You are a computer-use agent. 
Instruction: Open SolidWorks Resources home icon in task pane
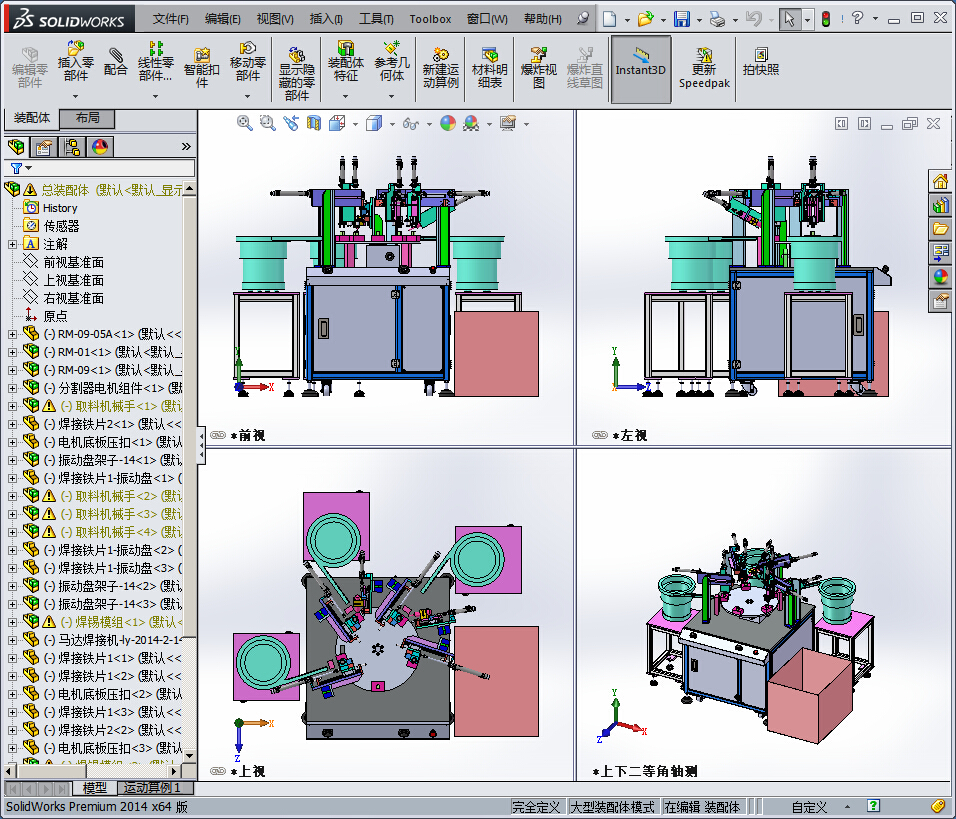pyautogui.click(x=940, y=181)
